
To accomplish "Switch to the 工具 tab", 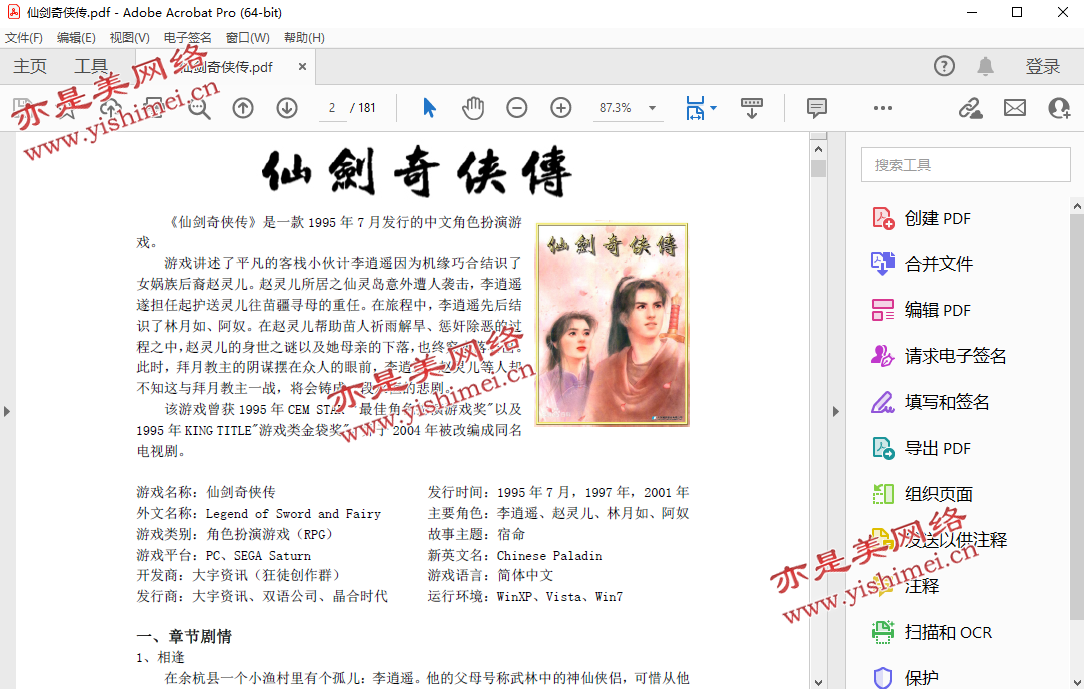I will [91, 66].
